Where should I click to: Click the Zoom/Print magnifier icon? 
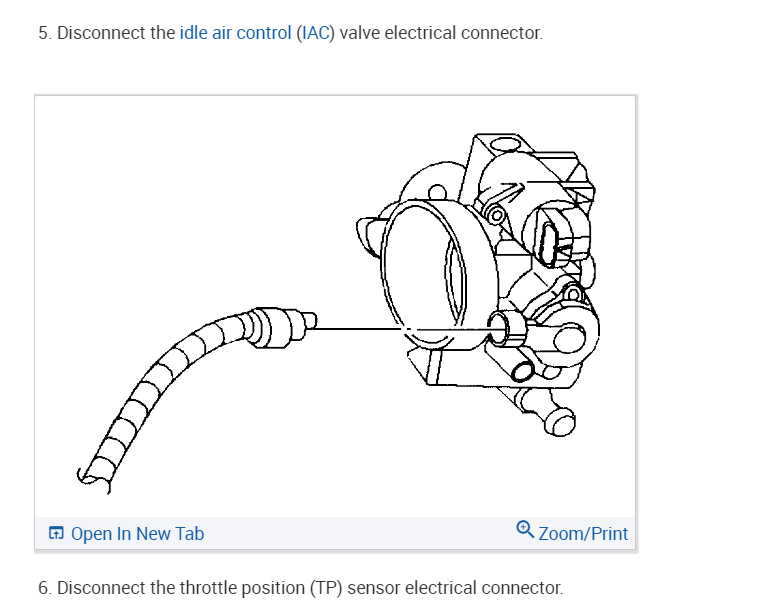coord(525,529)
